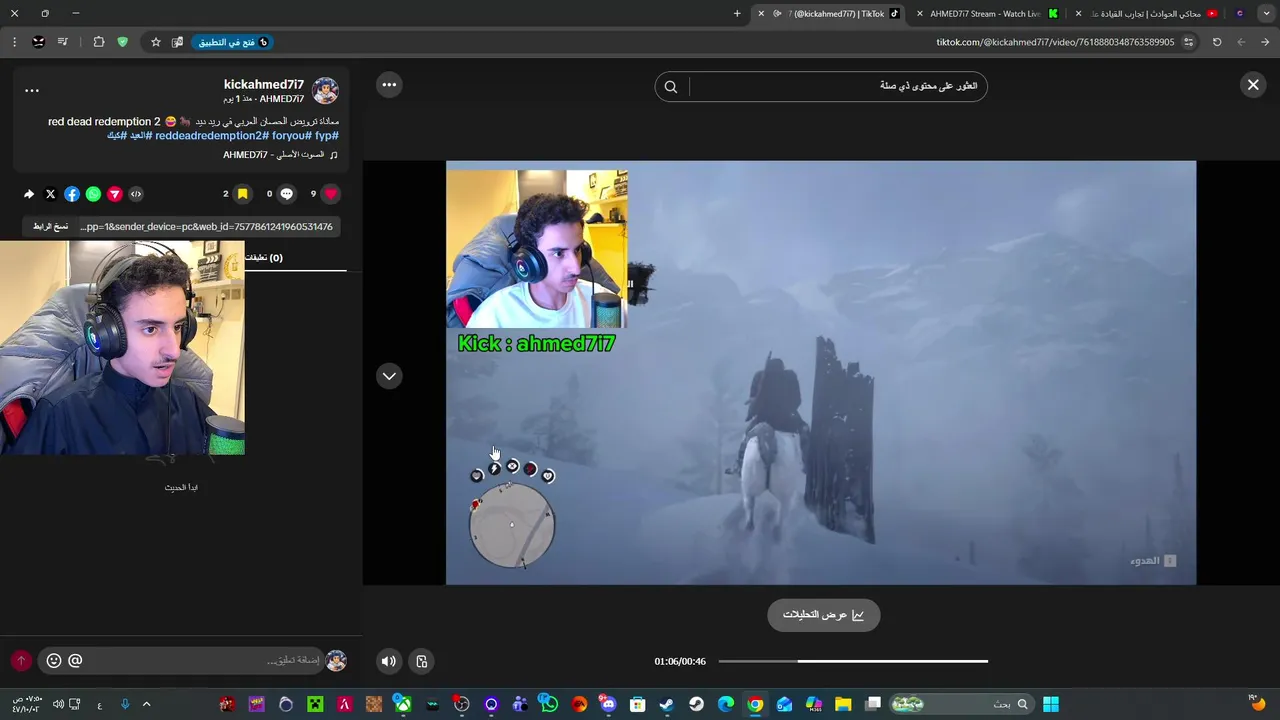Viewport: 1280px width, 720px height.
Task: Click kickahmed7i7 profile avatar
Action: [x=325, y=91]
